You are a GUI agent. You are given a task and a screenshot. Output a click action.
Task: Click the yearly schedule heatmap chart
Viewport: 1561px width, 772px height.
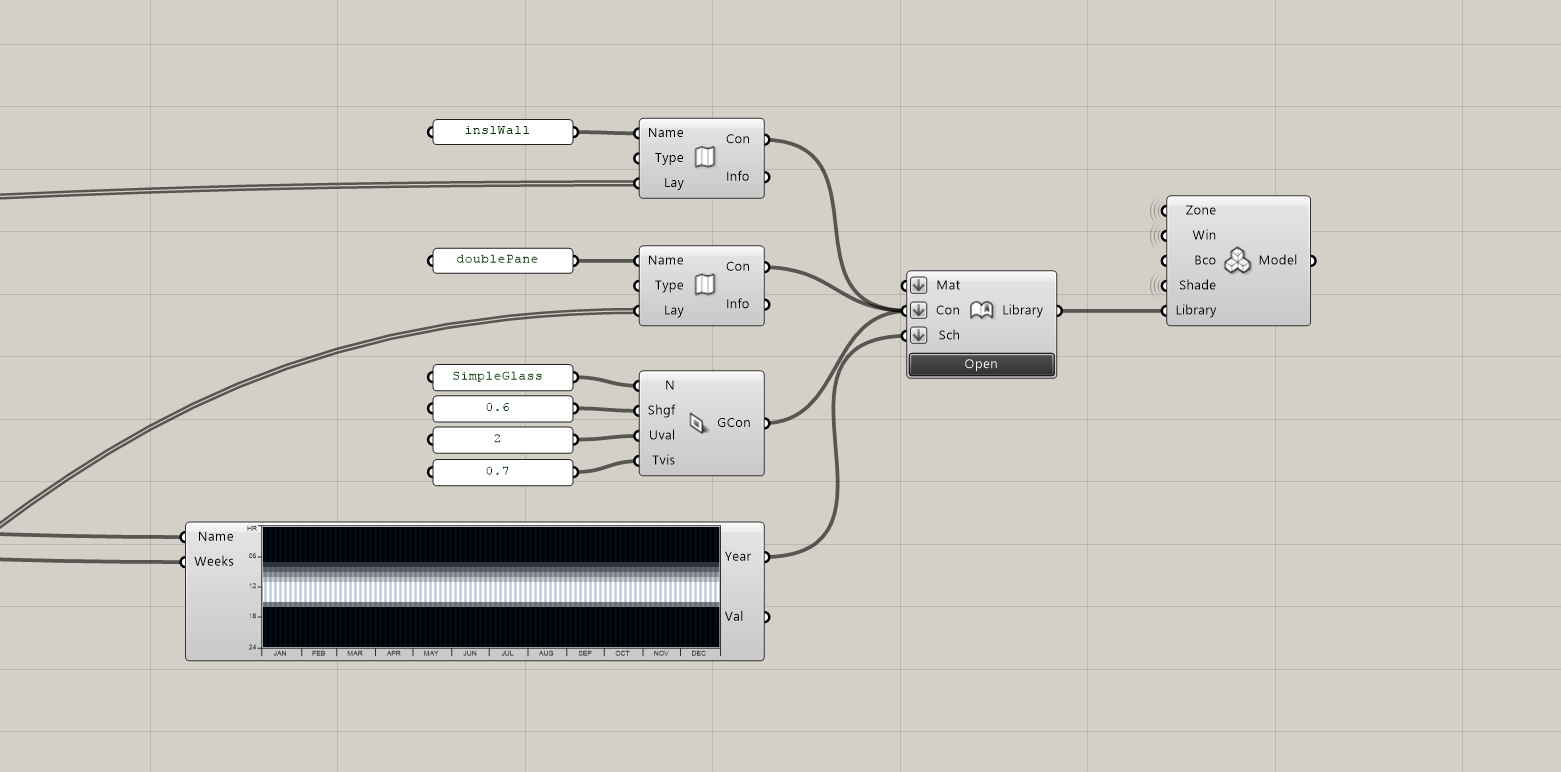tap(491, 587)
